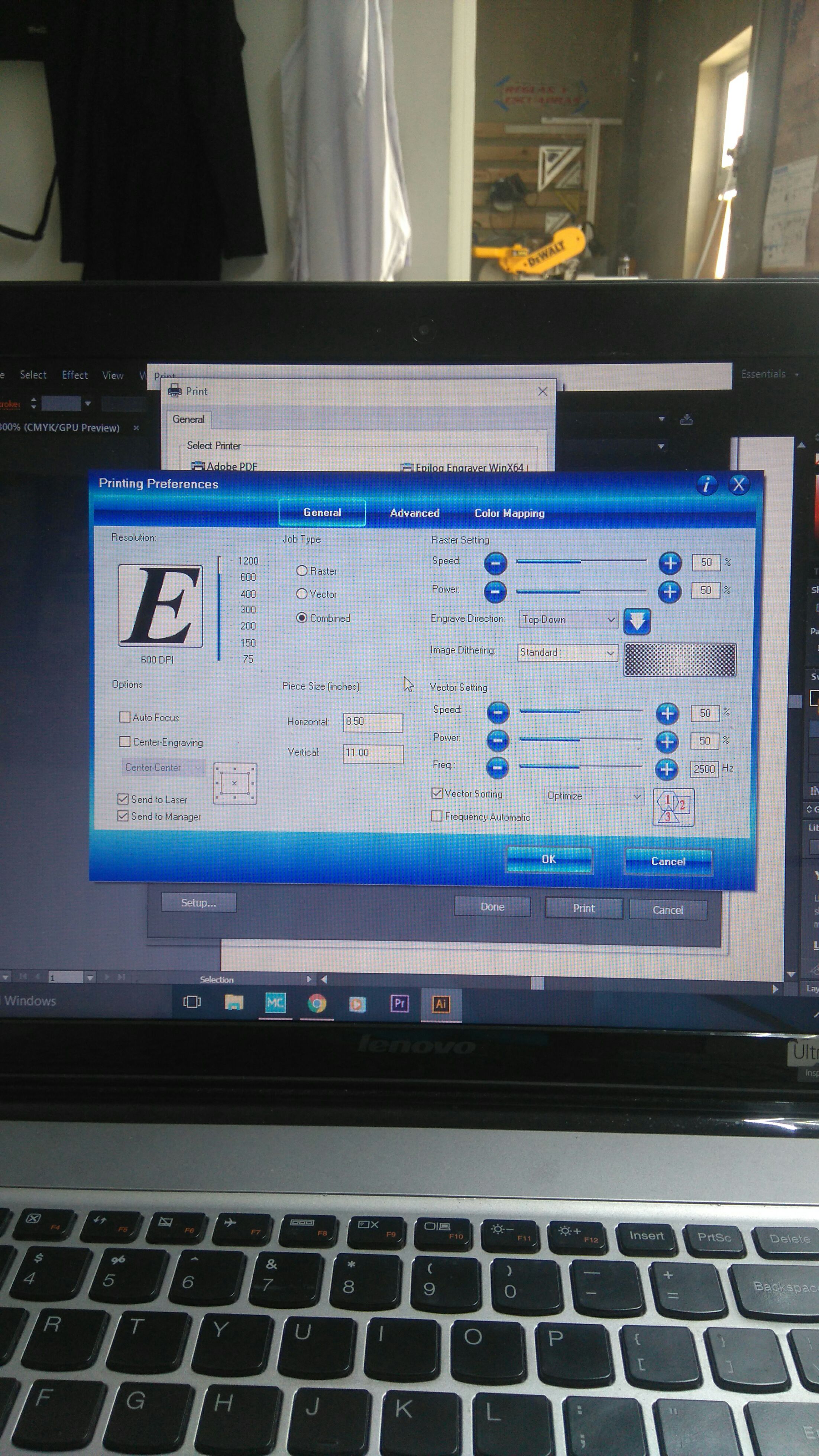Click the Engrave Direction down-arrow icon
Screen dimensions: 819x1456
coord(637,622)
